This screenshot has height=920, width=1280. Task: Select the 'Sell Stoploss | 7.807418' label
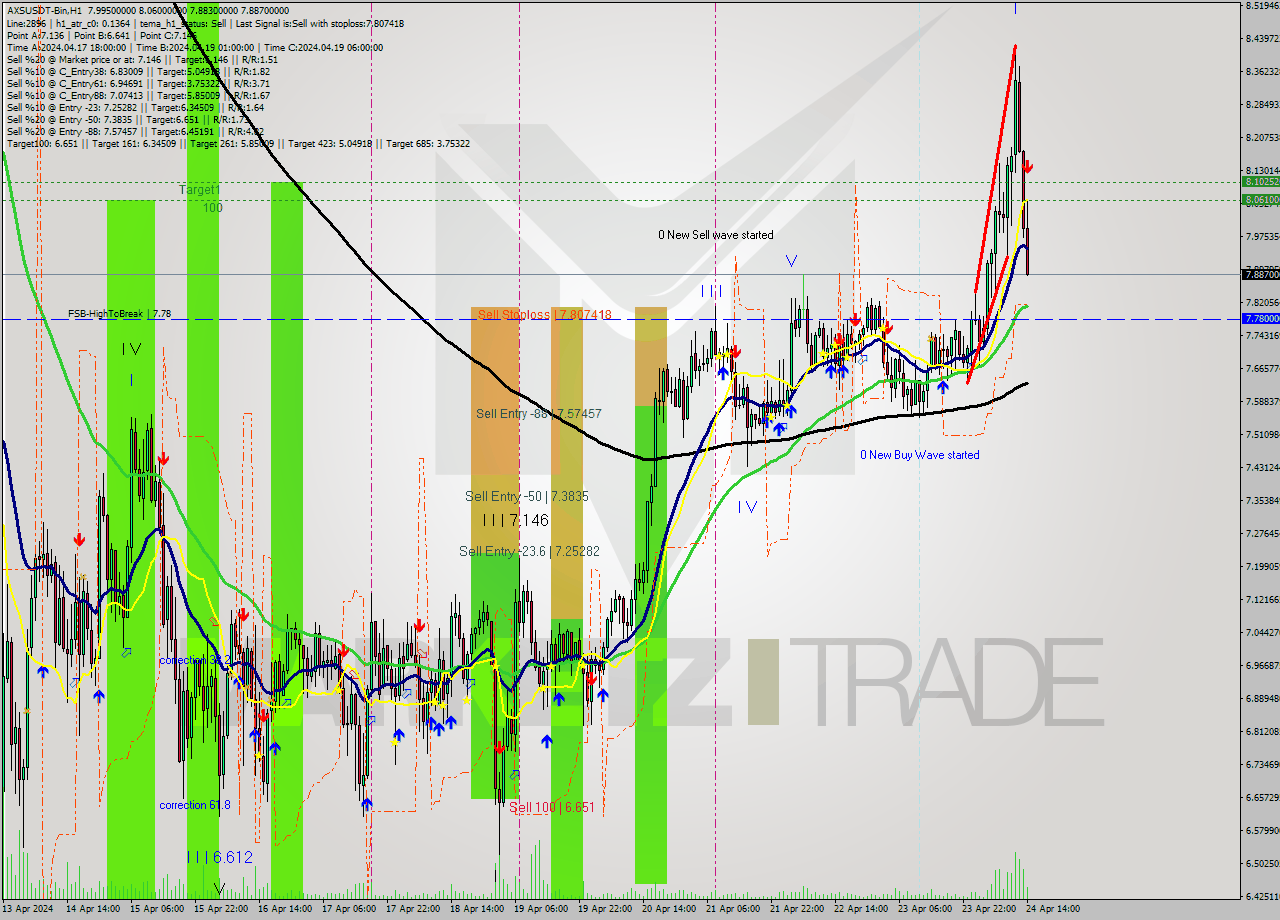[544, 314]
